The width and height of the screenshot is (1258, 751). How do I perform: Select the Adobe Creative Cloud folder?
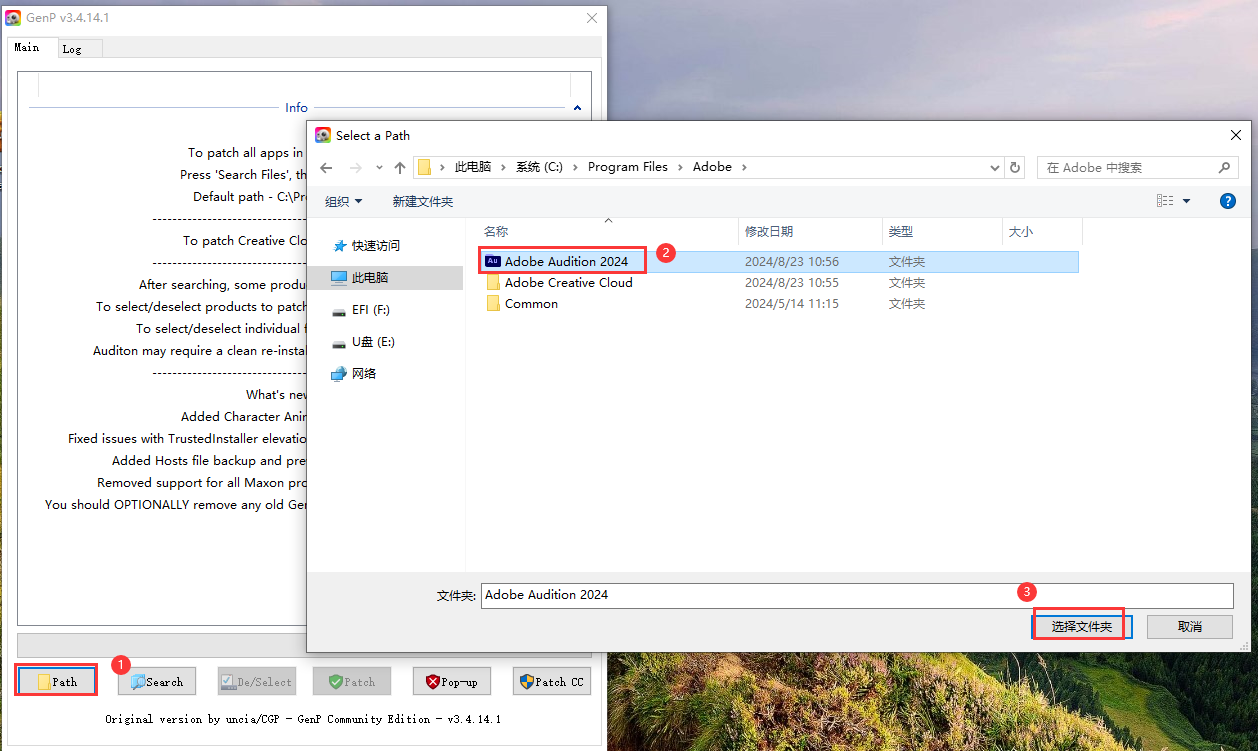point(568,283)
